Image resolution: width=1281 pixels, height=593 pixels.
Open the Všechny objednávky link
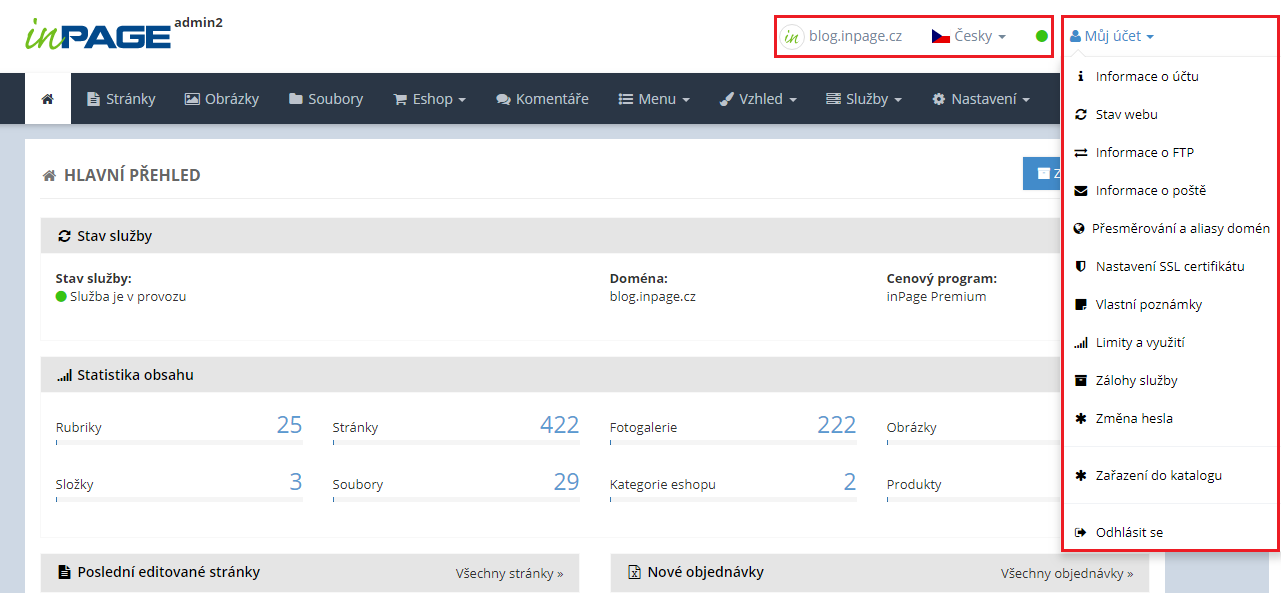(x=1066, y=573)
